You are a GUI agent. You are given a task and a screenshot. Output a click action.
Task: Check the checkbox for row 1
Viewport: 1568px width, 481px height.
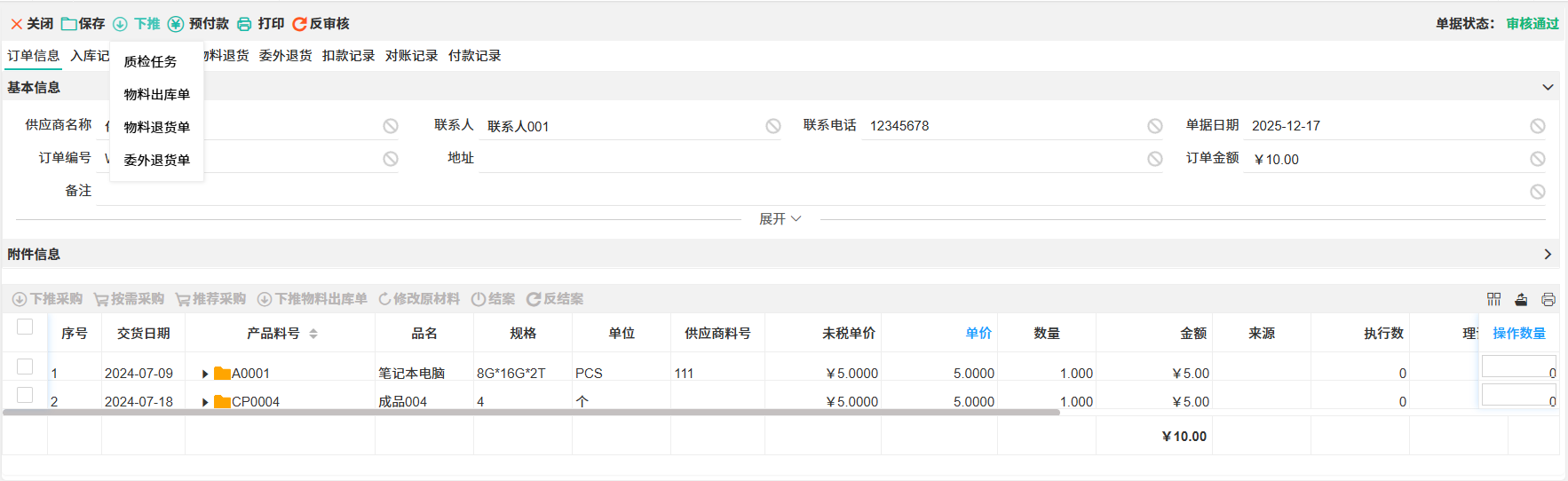coord(25,367)
